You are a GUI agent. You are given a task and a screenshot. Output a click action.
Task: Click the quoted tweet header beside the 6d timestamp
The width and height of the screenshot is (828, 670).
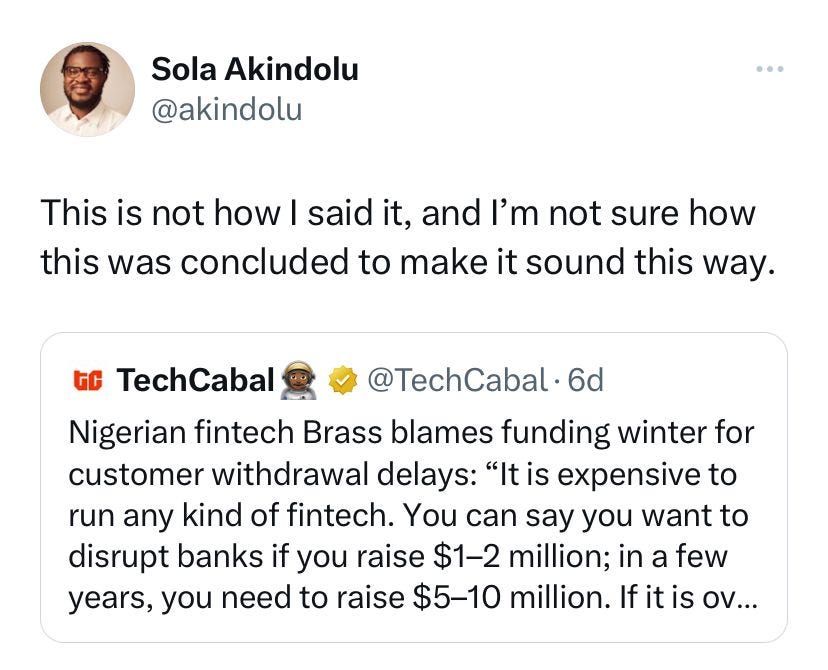click(338, 380)
